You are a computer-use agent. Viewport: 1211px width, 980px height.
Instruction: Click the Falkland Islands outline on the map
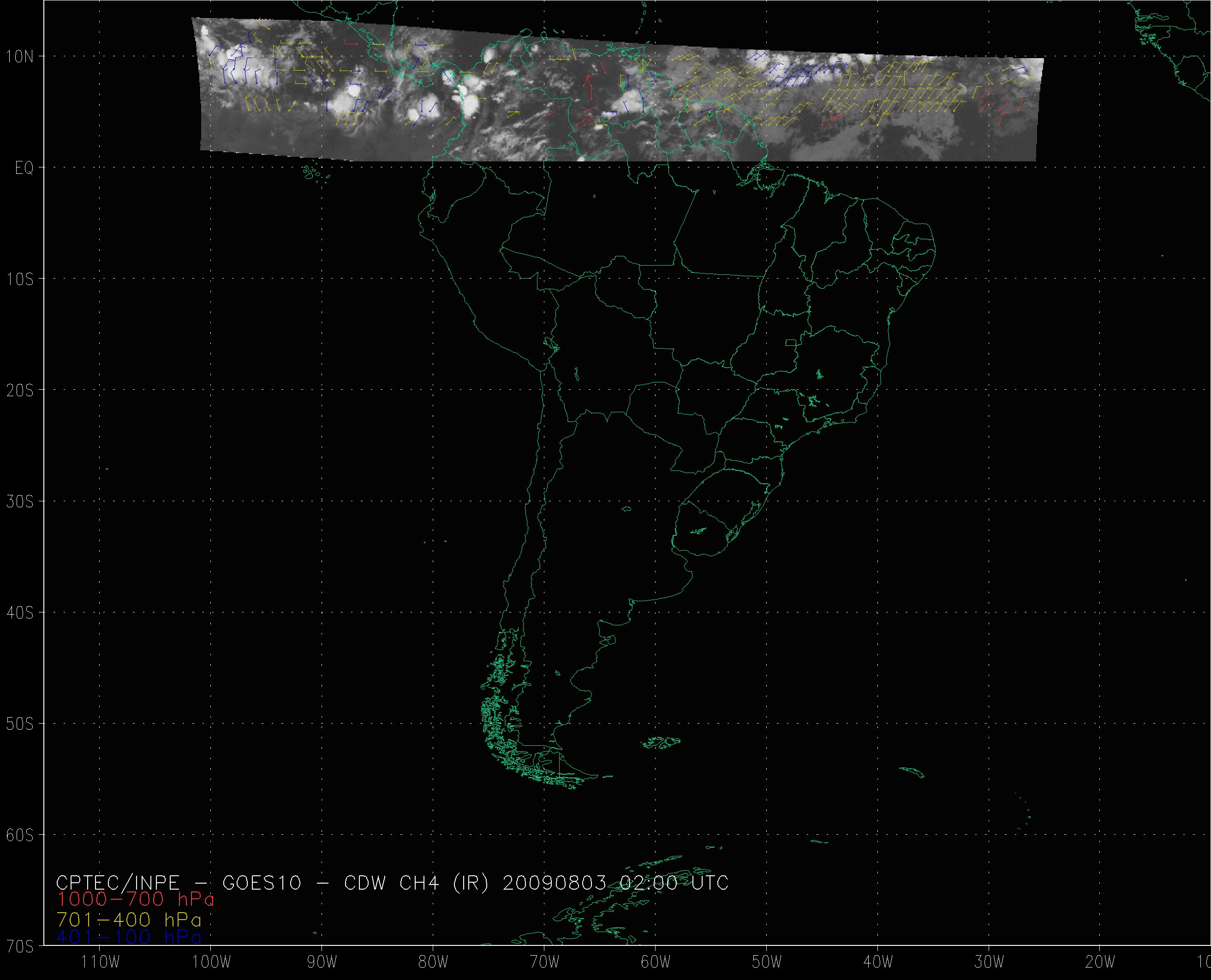[662, 743]
